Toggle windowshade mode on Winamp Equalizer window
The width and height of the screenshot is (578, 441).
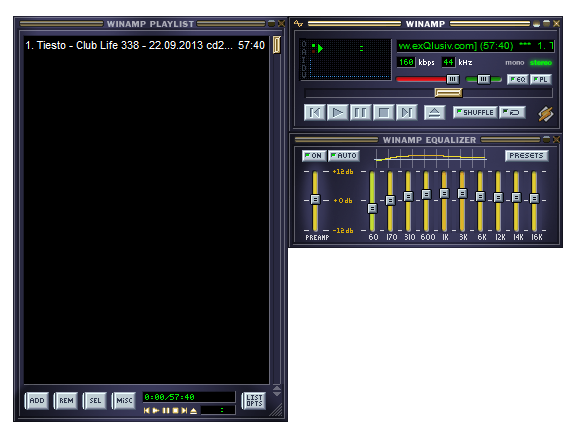[x=546, y=139]
